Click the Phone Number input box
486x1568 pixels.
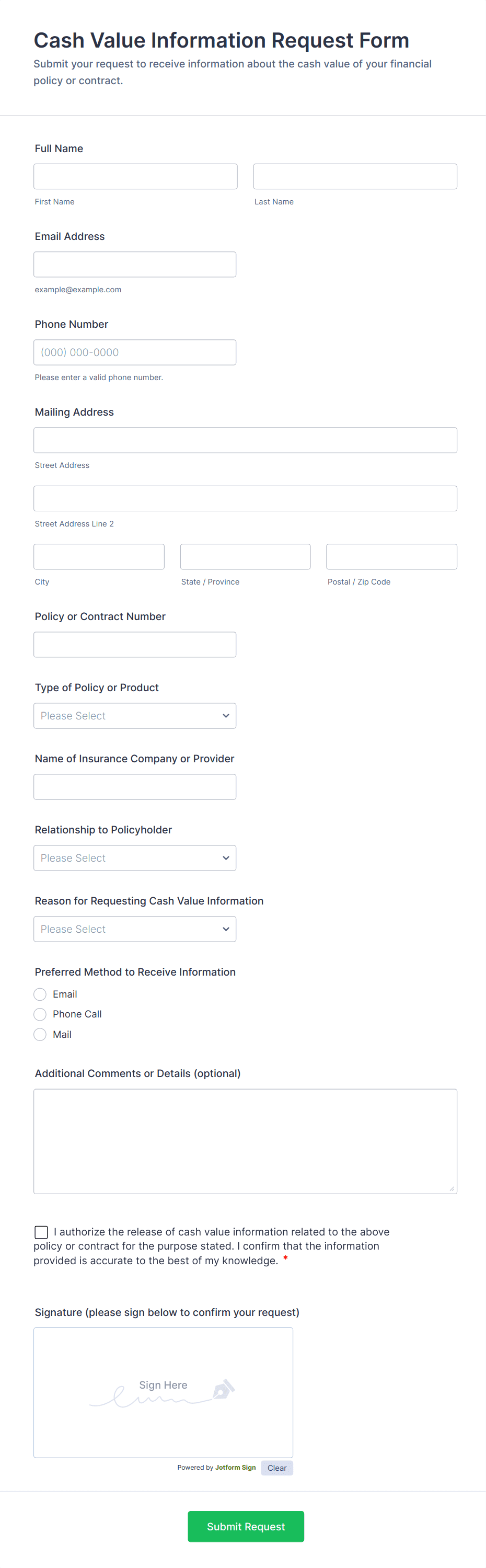134,352
